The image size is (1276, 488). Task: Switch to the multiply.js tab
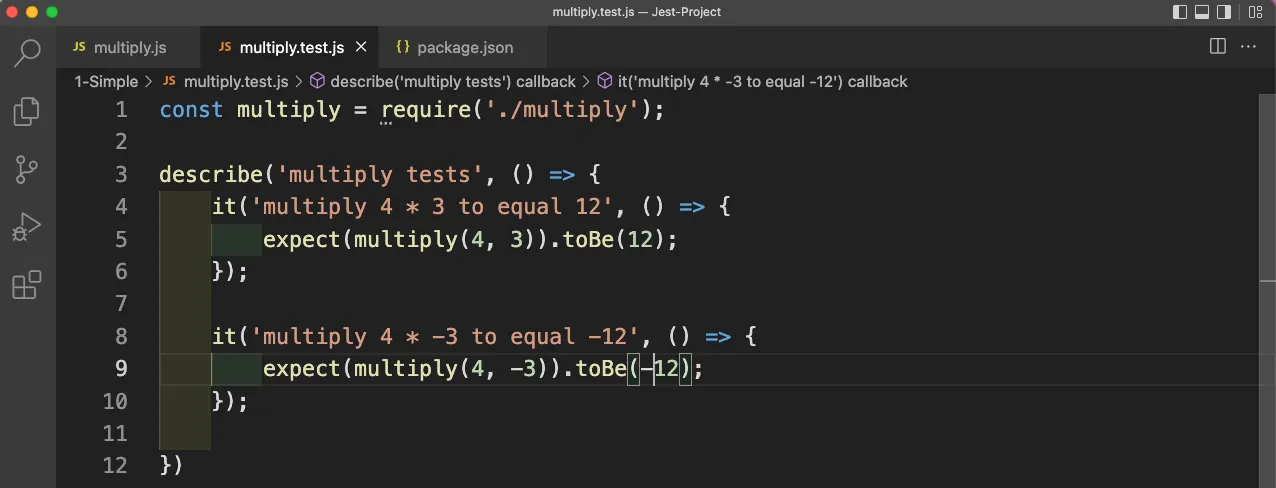click(129, 47)
